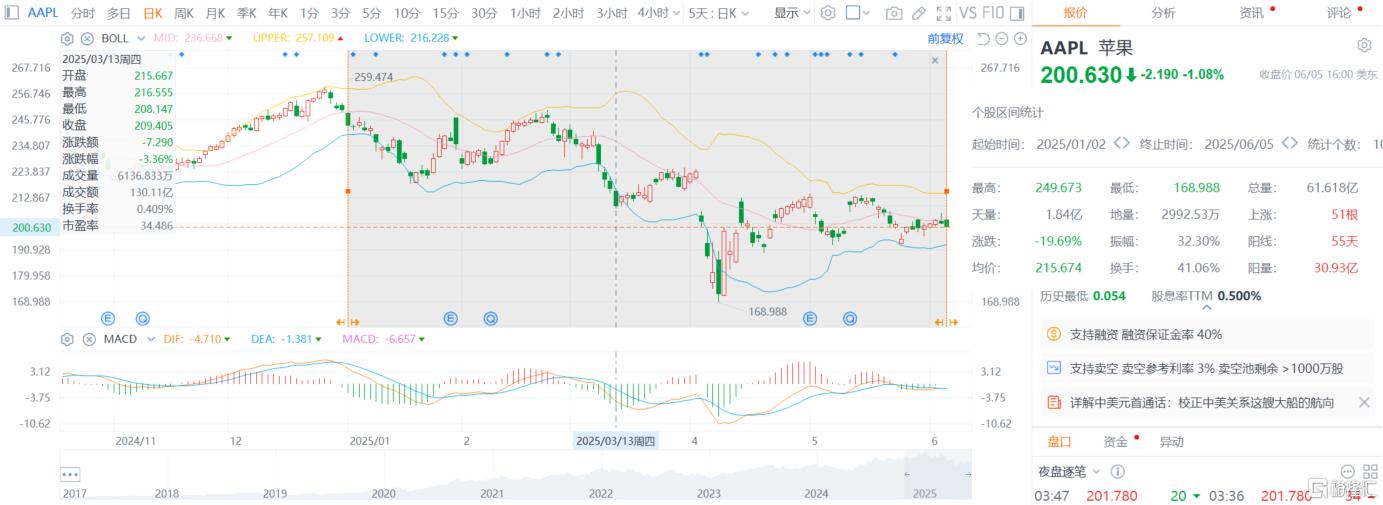1383x505 pixels.
Task: Open the 评论 comments tab
Action: (x=1338, y=13)
